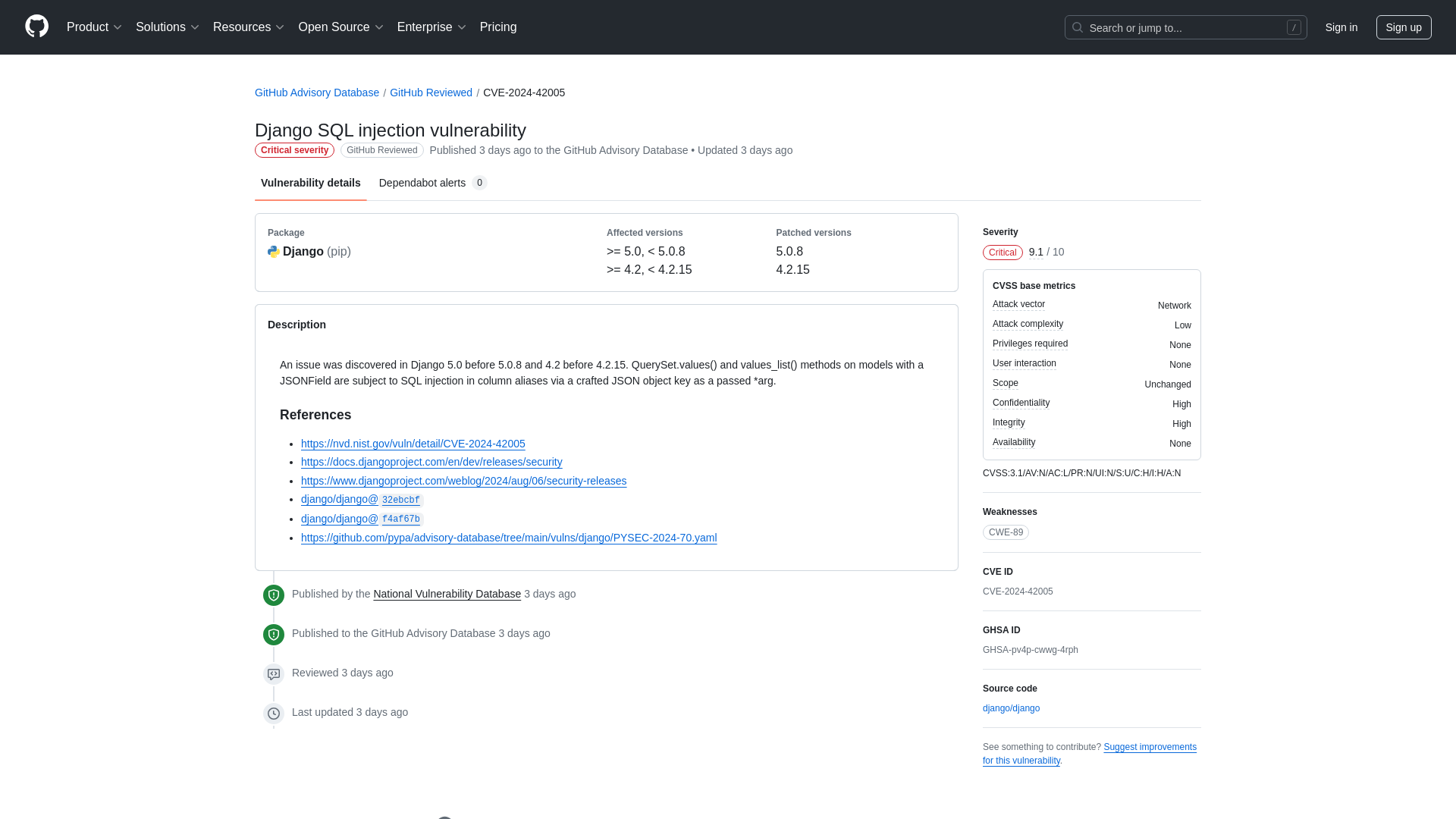Click the Dependabot alerts count badge 0
This screenshot has height=819, width=1456.
pos(479,183)
